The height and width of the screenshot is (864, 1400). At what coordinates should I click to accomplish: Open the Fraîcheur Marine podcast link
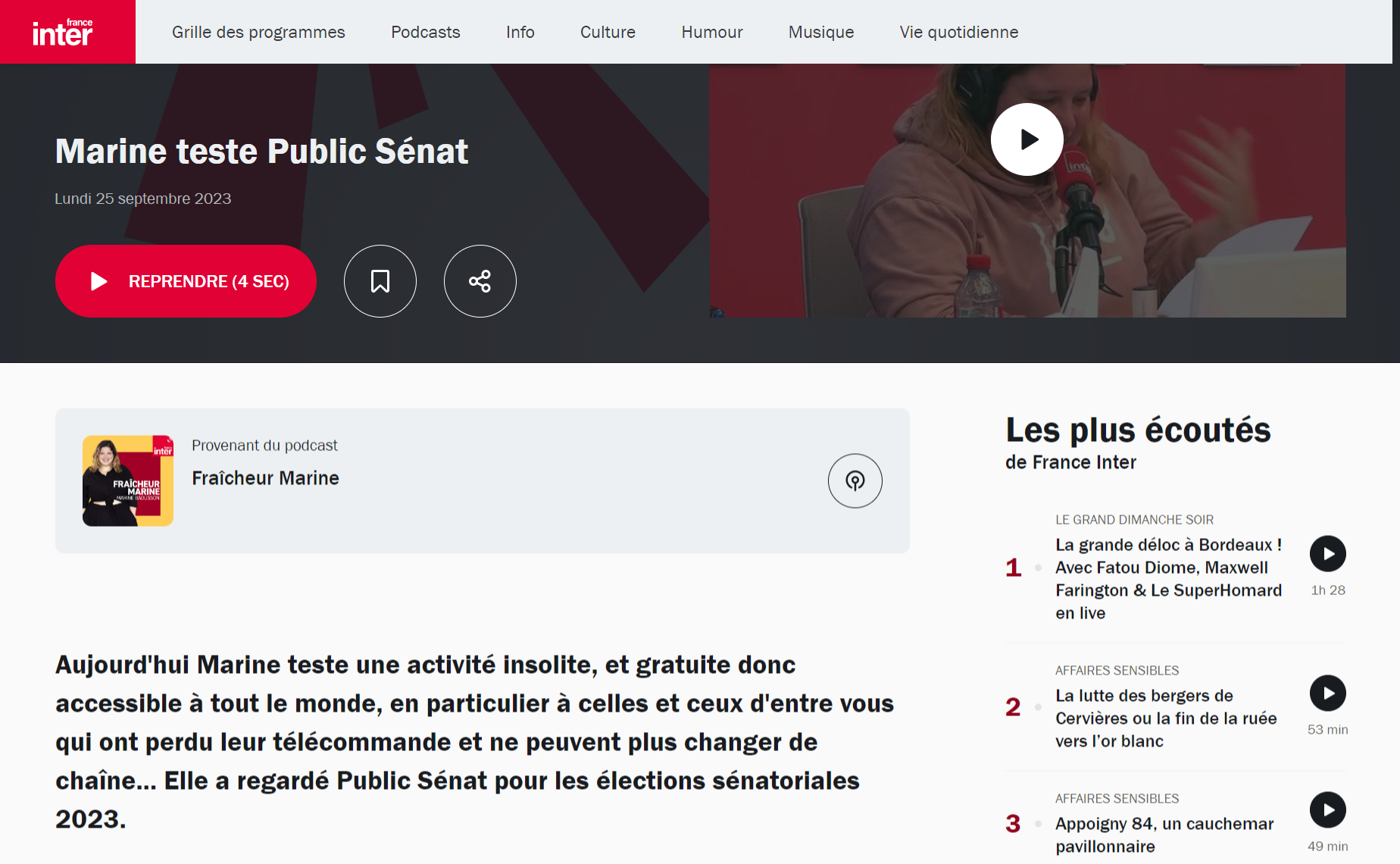[x=265, y=478]
